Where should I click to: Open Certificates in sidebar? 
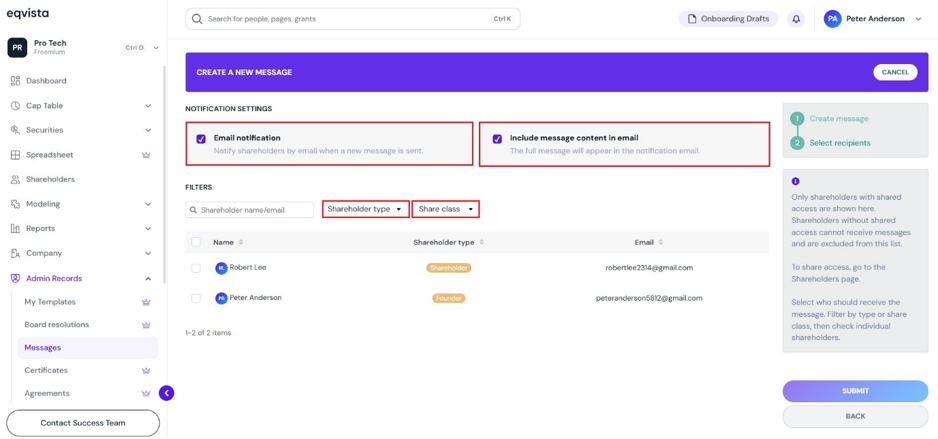46,370
